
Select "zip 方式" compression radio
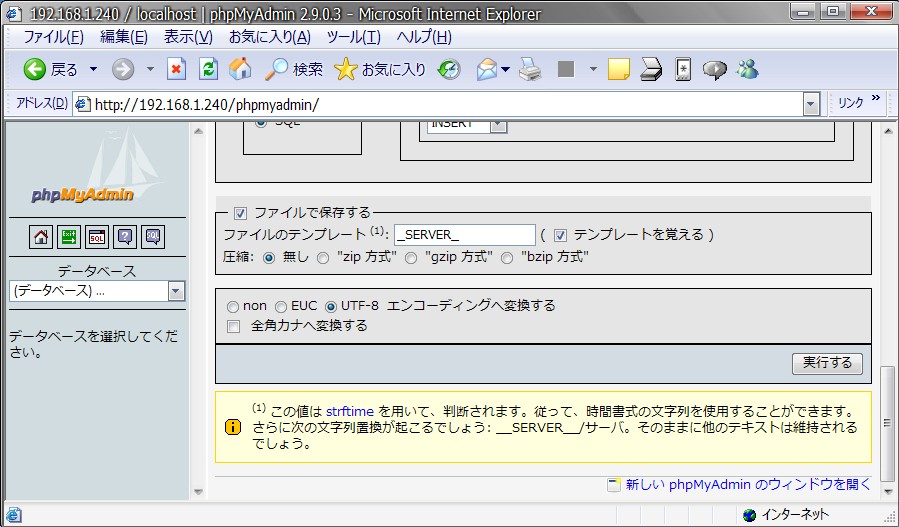pyautogui.click(x=323, y=258)
